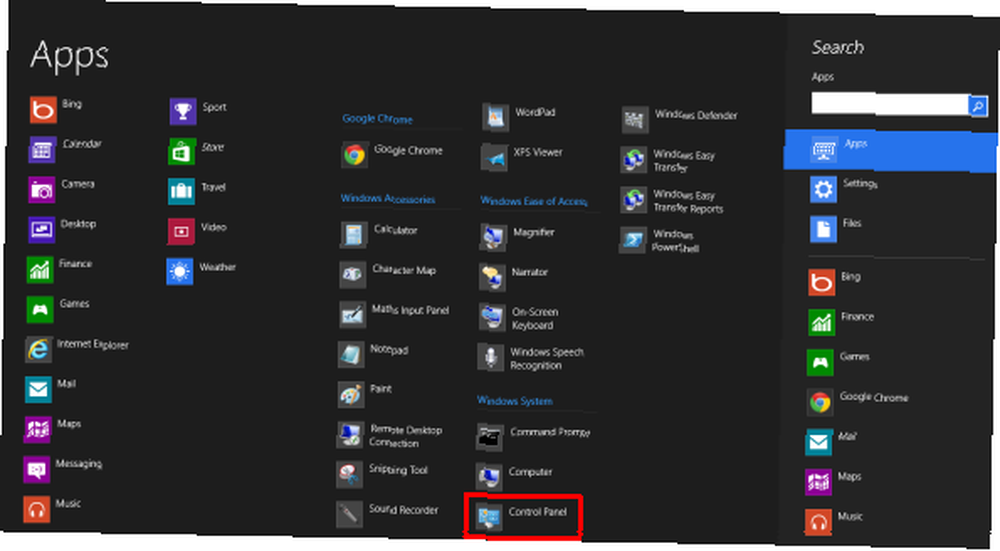Image resolution: width=1000 pixels, height=551 pixels.
Task: Launch WordPad
Action: click(x=519, y=117)
